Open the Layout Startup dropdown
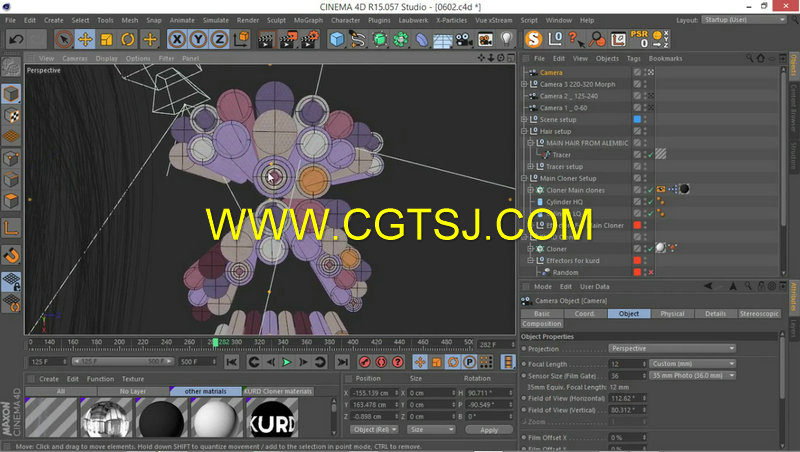Image resolution: width=800 pixels, height=452 pixels. point(743,20)
